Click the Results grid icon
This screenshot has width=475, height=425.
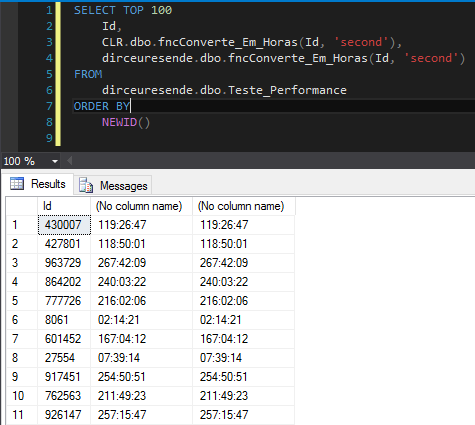click(17, 184)
